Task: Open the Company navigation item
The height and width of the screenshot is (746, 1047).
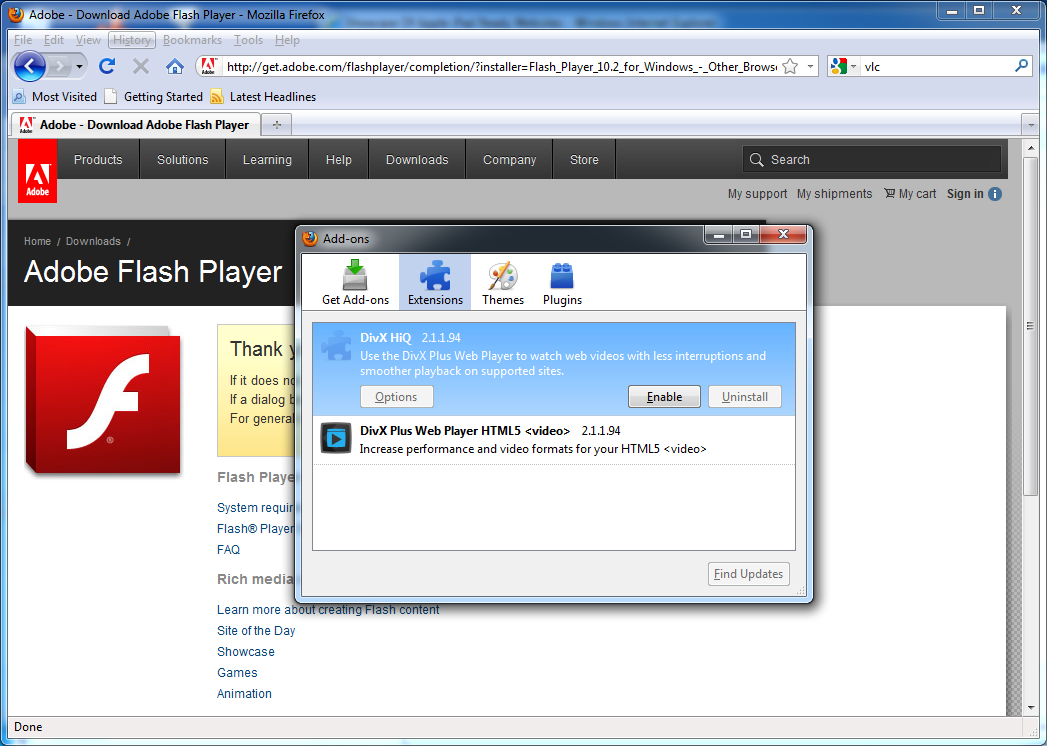Action: [x=509, y=160]
